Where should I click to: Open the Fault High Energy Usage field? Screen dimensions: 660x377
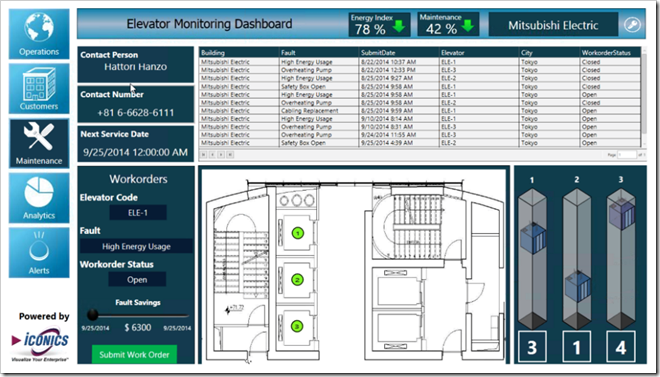tap(136, 246)
